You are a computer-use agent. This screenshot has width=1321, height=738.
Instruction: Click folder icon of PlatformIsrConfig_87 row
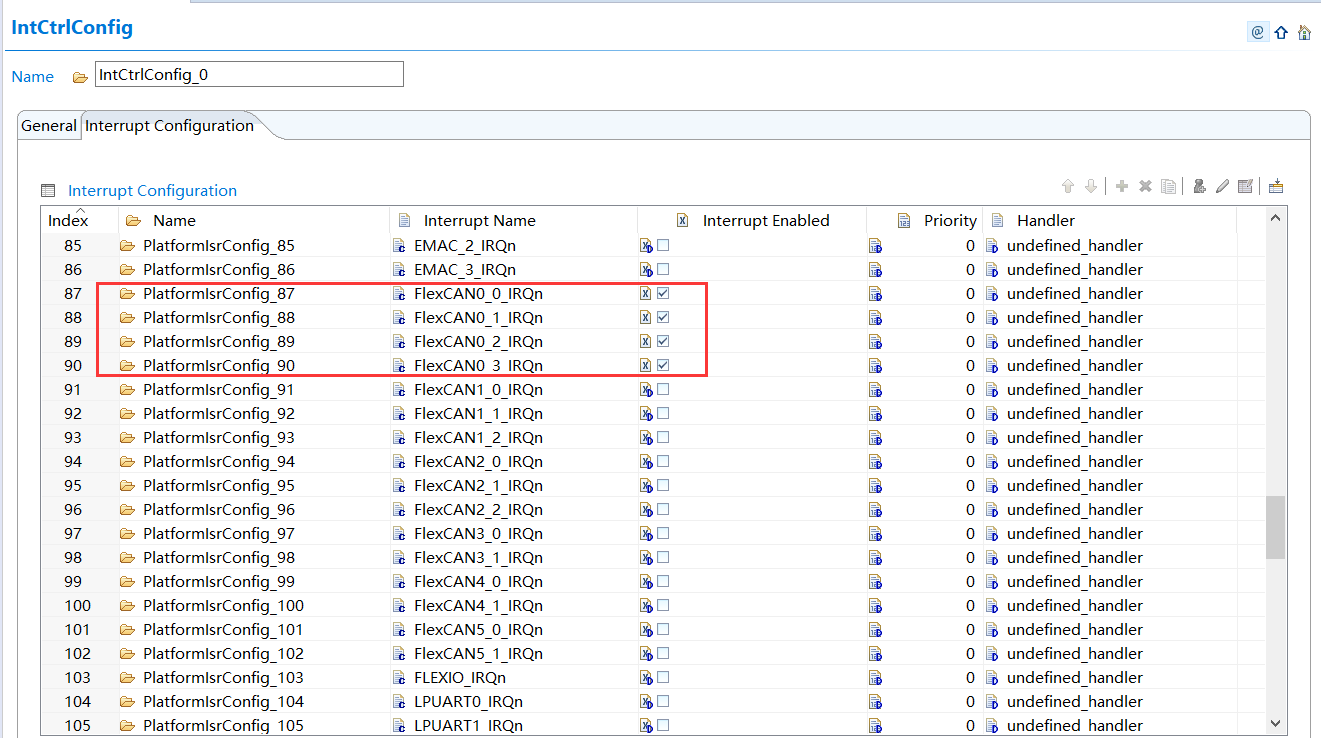coord(127,294)
